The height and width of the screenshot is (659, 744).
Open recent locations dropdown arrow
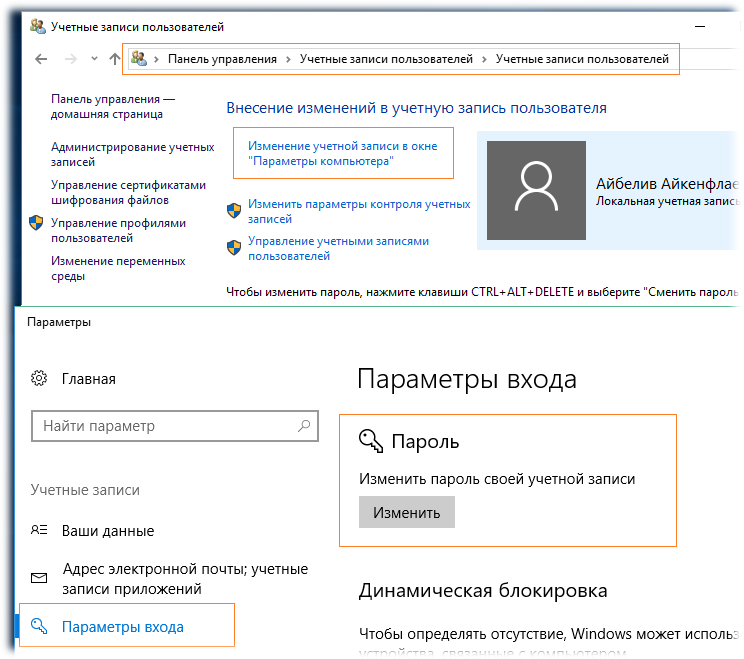(94, 59)
